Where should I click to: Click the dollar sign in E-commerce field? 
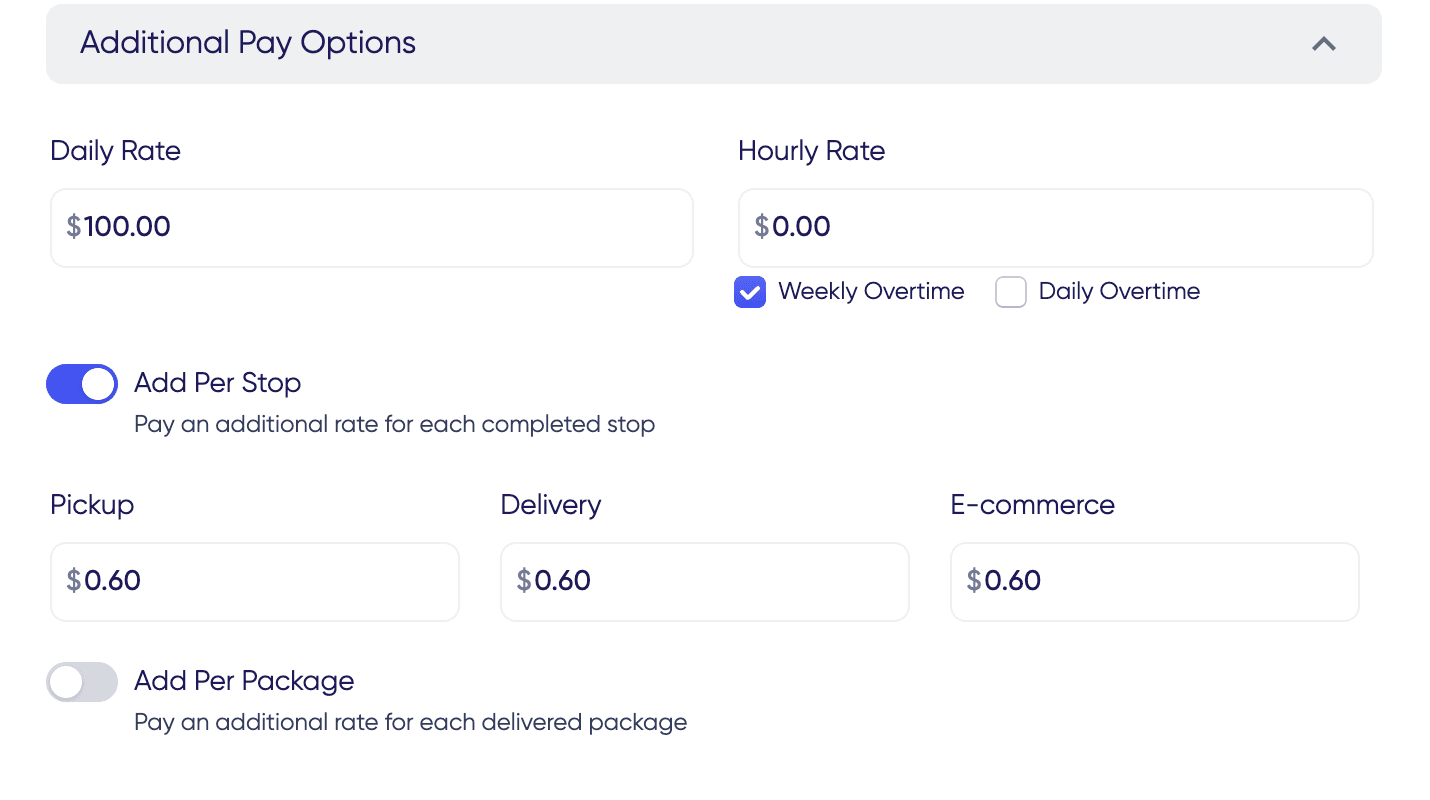972,581
